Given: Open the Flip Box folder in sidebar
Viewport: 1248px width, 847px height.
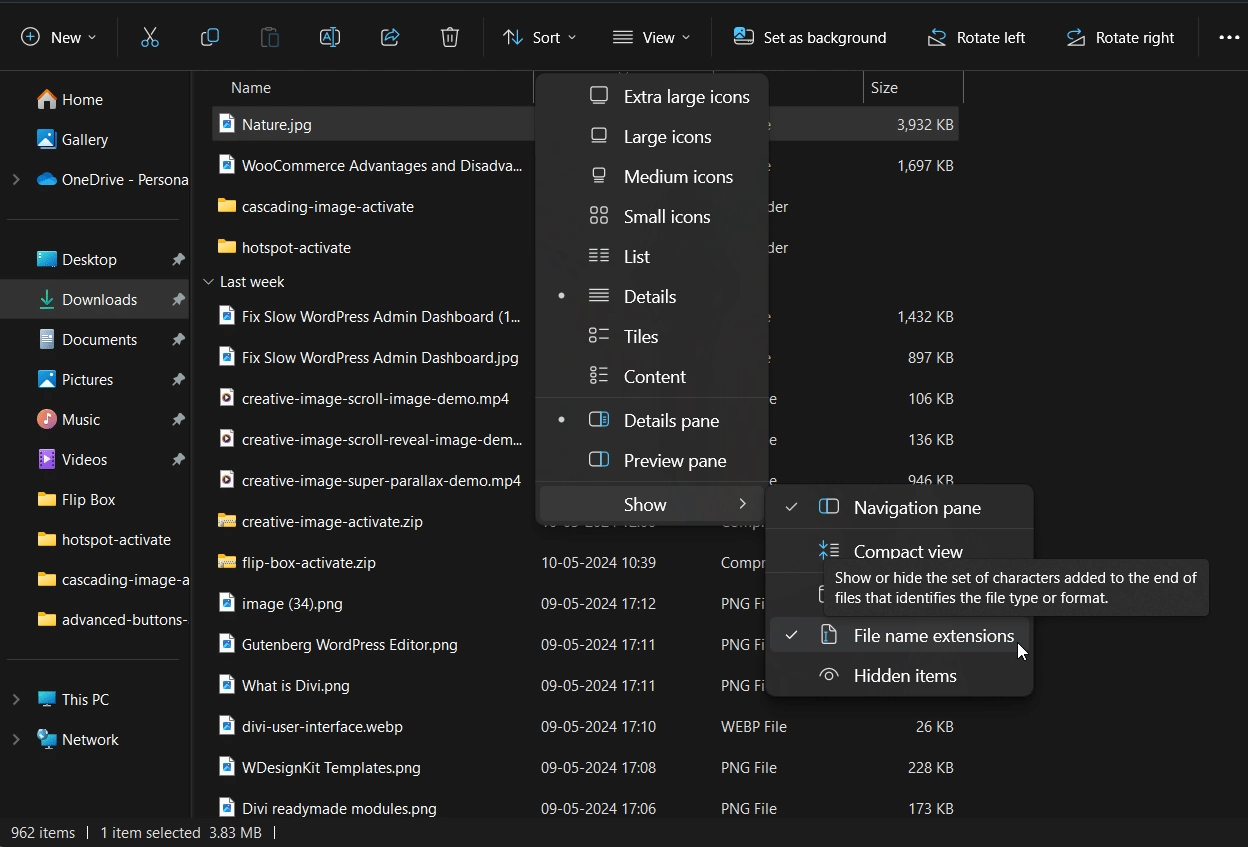Looking at the screenshot, I should tap(88, 499).
